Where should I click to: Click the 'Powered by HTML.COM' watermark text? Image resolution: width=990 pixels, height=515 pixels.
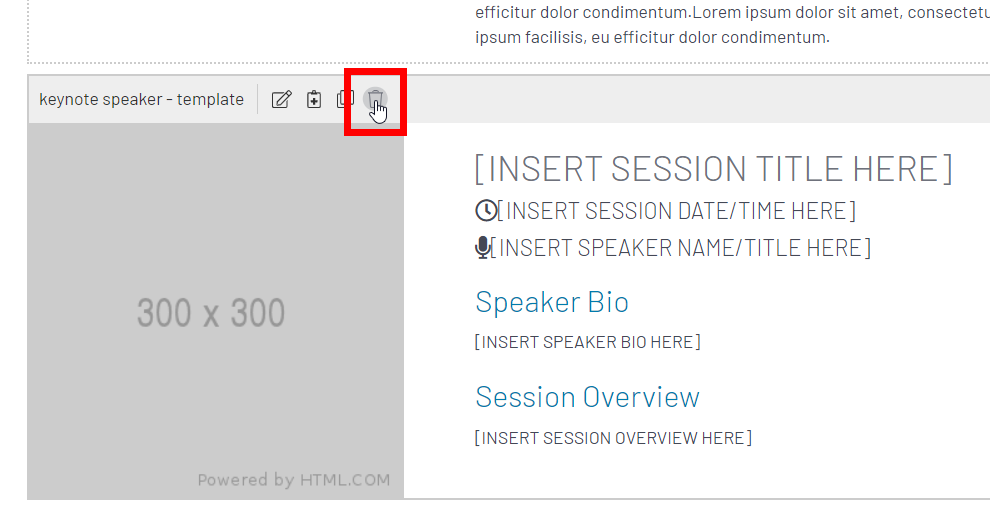[x=294, y=480]
